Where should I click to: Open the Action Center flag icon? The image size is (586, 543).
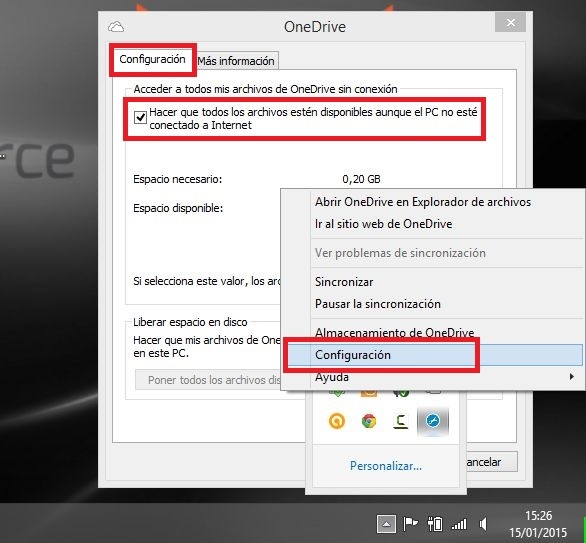point(410,524)
